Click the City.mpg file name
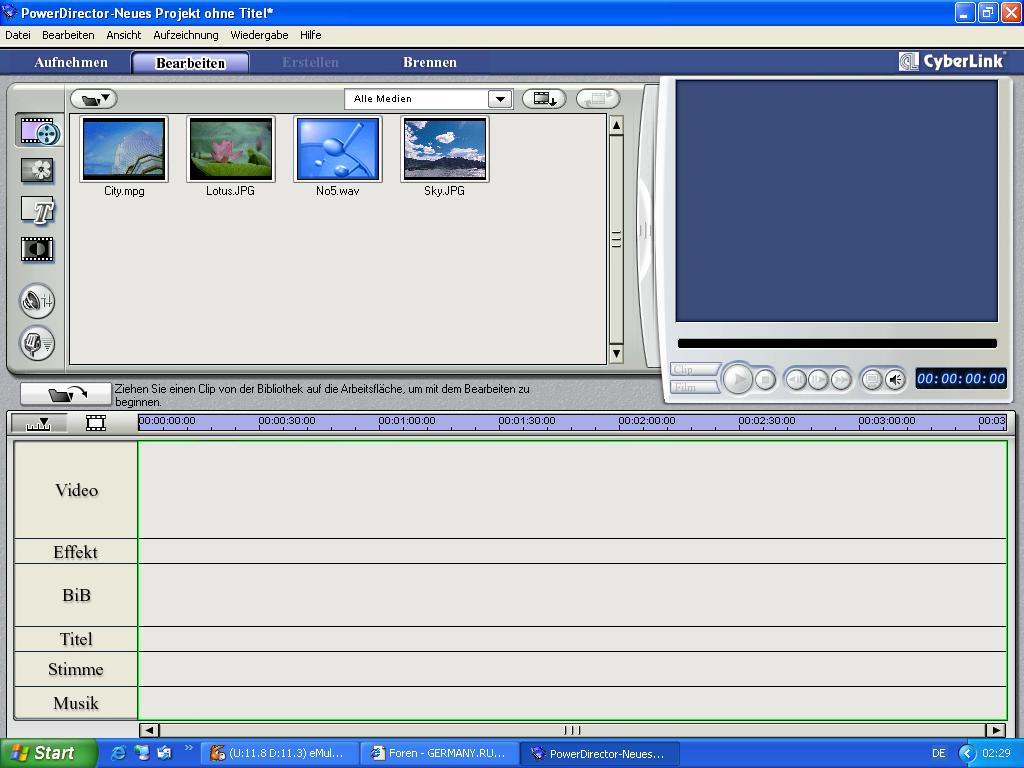1024x768 pixels. (x=124, y=191)
